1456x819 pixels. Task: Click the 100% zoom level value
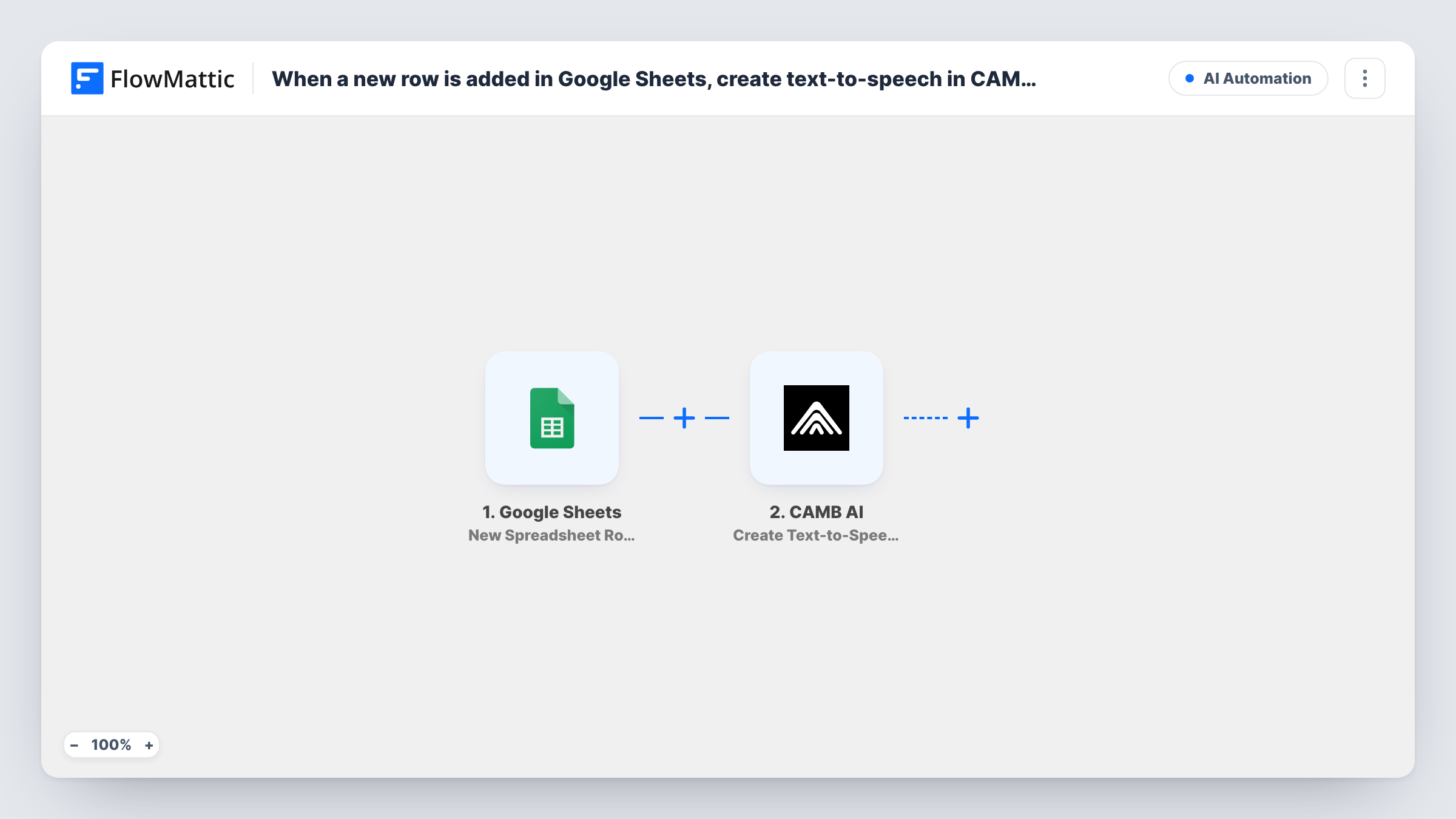(x=112, y=745)
